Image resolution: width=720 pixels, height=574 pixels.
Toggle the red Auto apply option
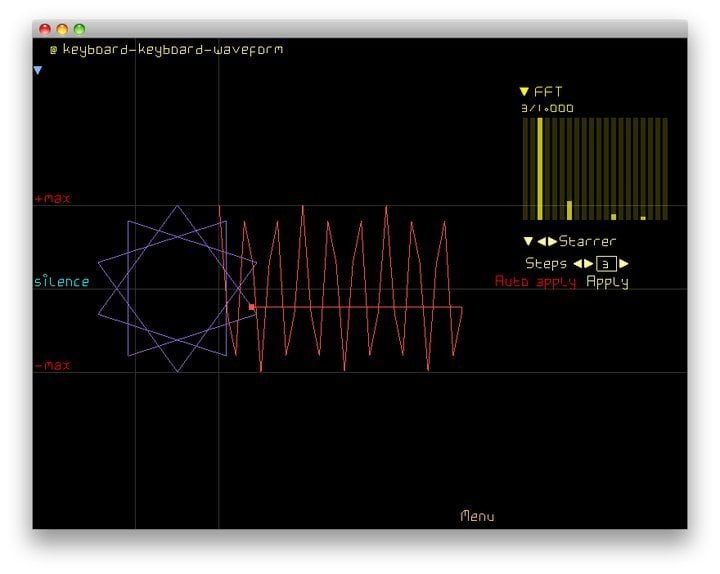coord(535,281)
